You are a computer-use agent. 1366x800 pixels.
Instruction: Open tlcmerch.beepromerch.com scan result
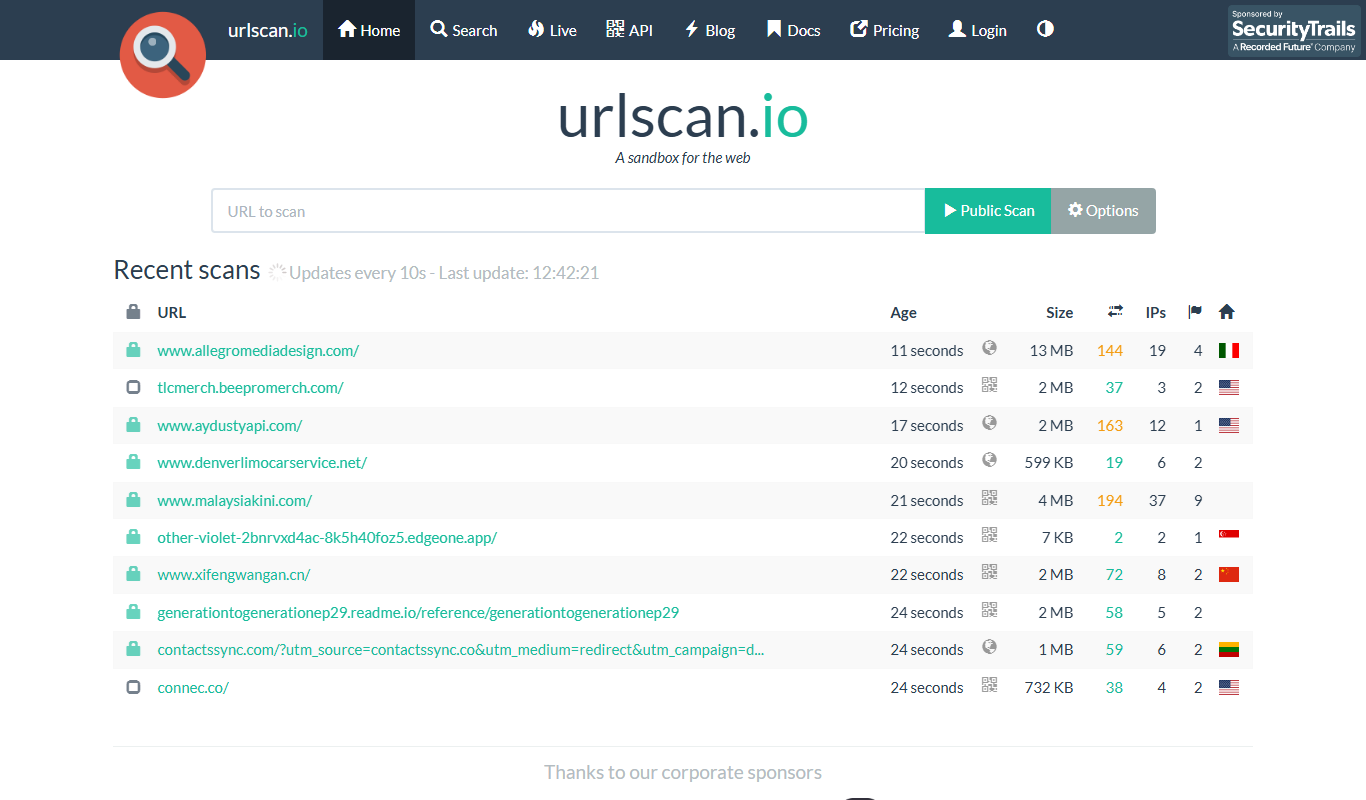point(250,388)
